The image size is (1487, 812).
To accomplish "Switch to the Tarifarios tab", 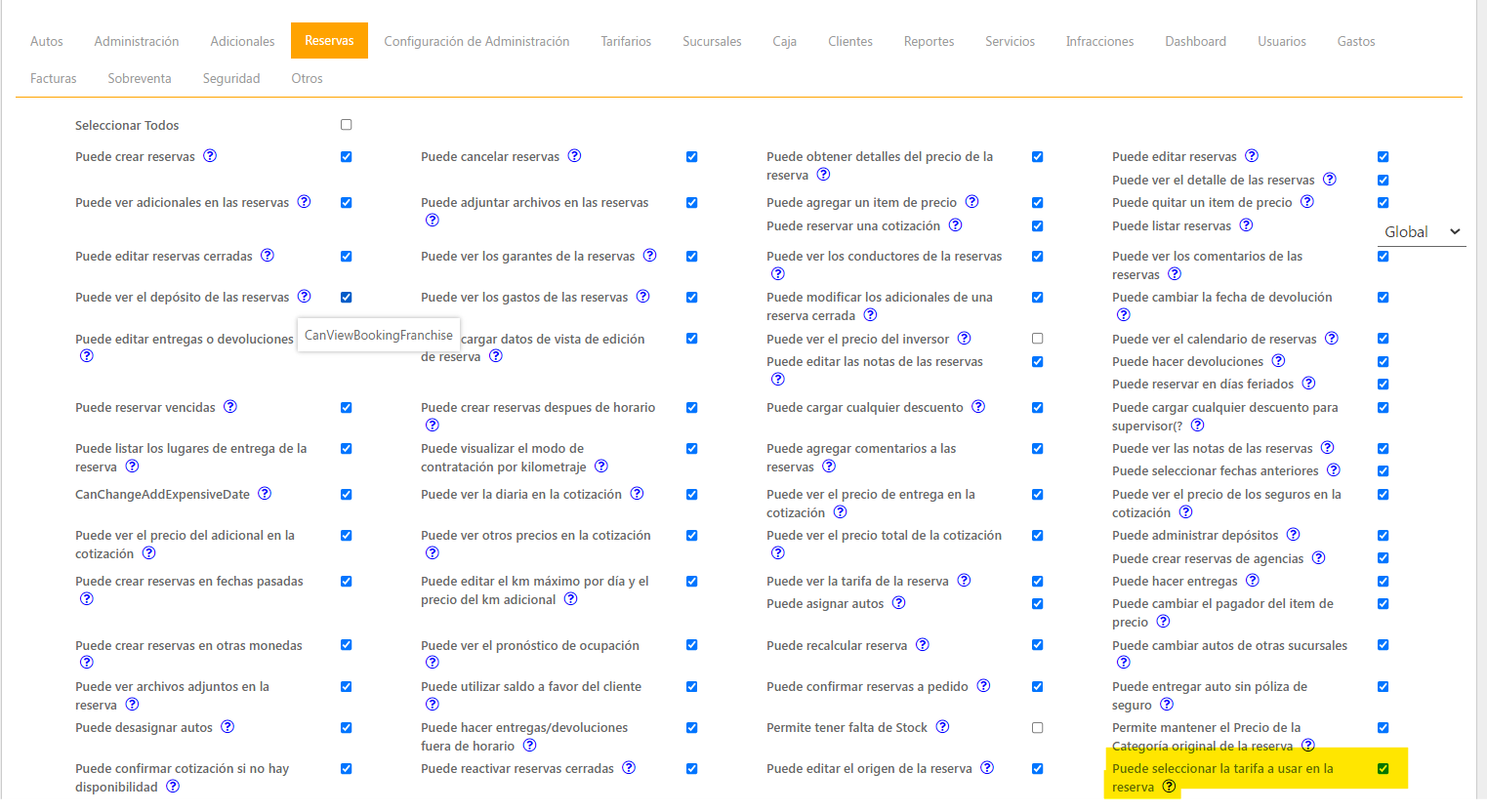I will tap(626, 41).
